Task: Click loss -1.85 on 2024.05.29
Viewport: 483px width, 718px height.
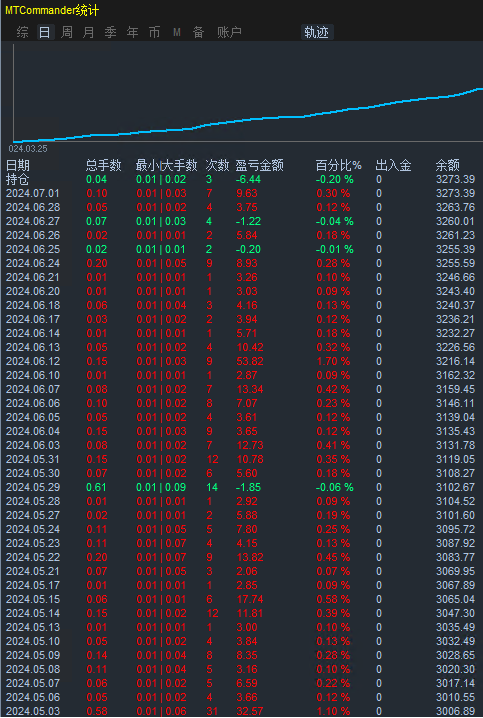Action: click(x=248, y=487)
